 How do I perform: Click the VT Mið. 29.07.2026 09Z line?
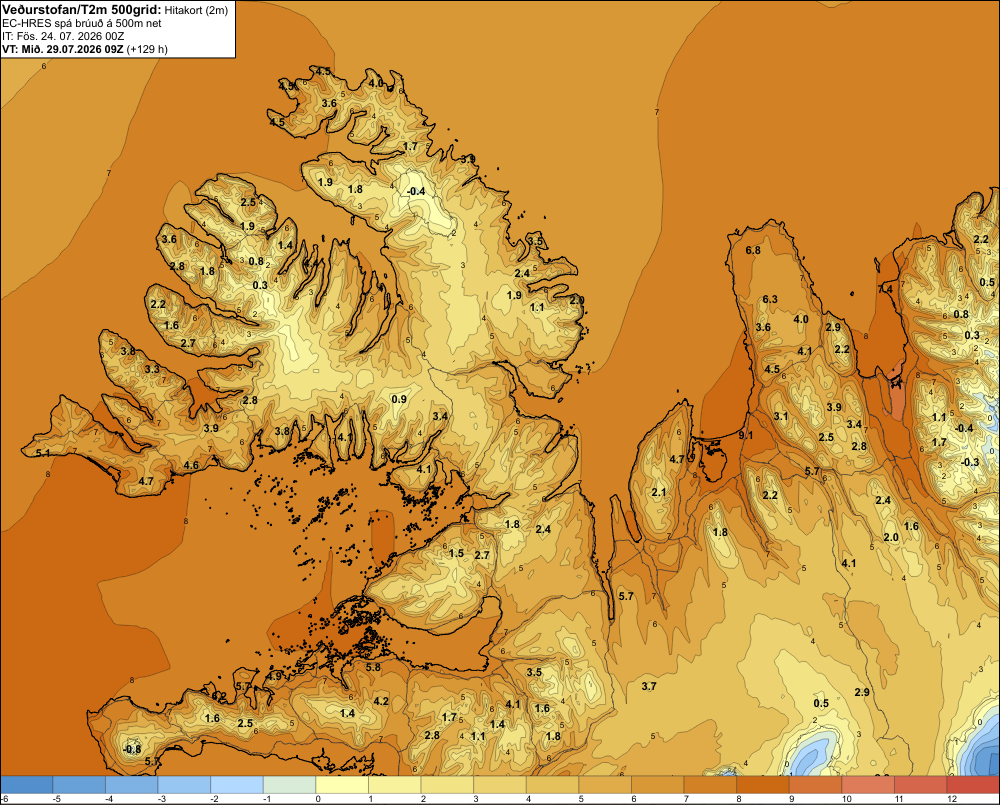(85, 49)
